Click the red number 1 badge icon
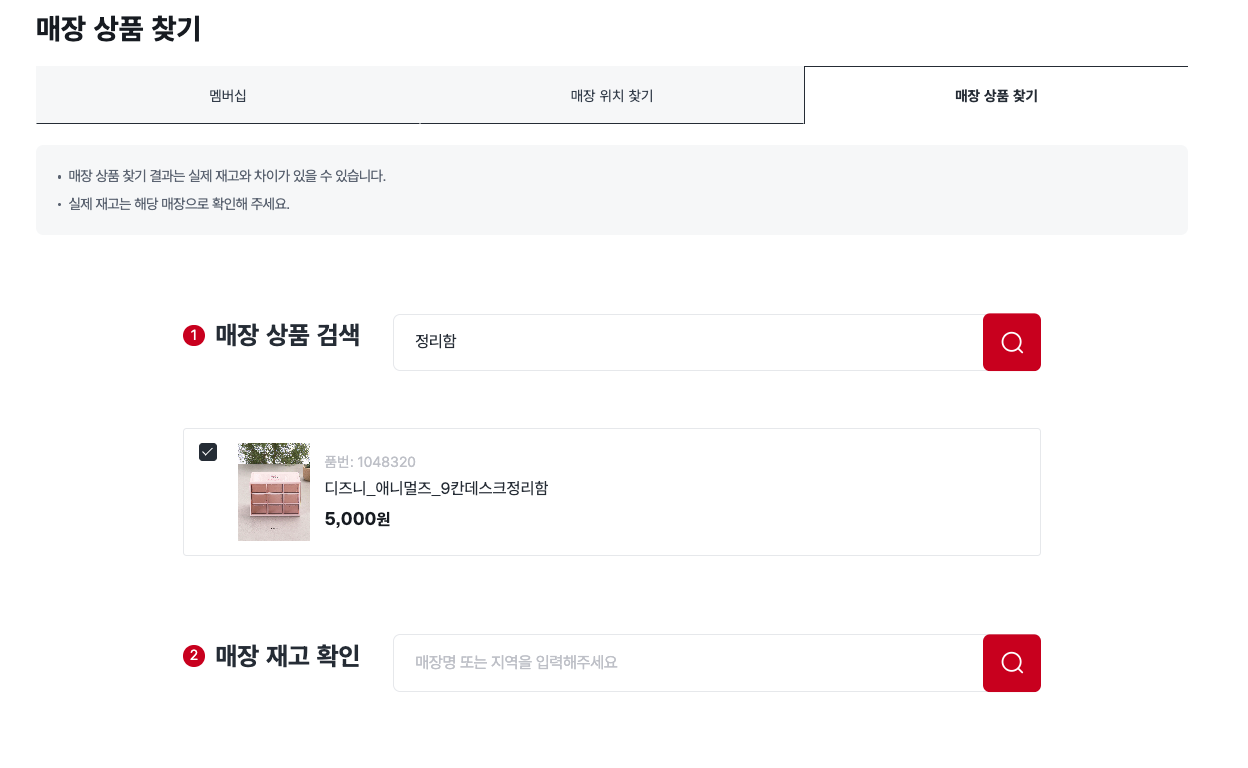 click(x=193, y=335)
